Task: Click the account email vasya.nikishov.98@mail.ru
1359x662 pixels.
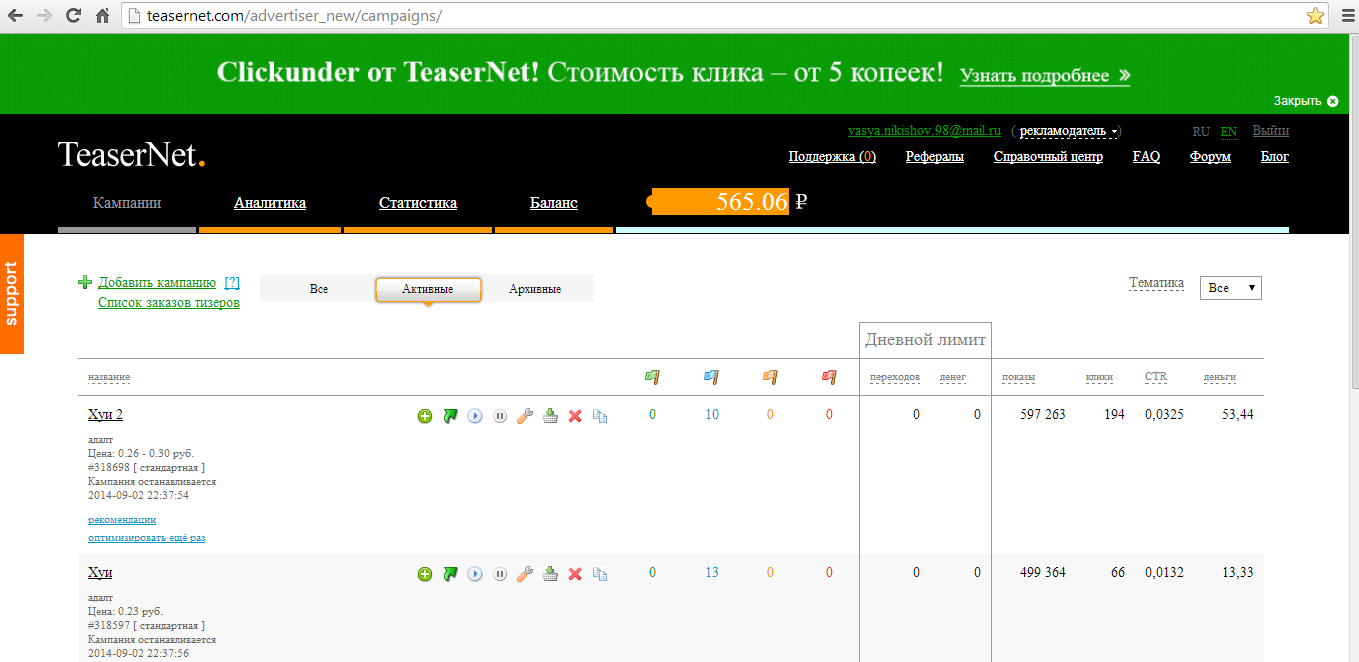Action: coord(925,131)
